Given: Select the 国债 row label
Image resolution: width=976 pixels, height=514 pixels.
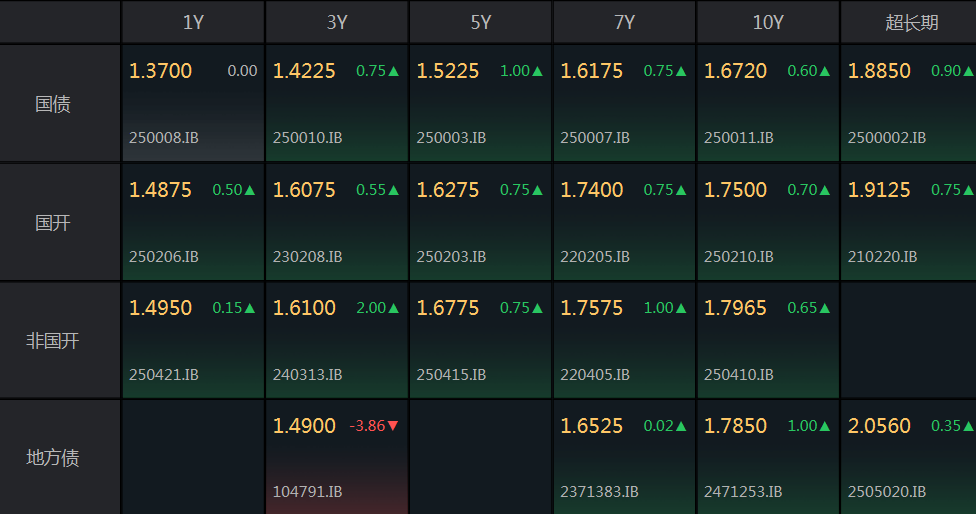Looking at the screenshot, I should 53,104.
